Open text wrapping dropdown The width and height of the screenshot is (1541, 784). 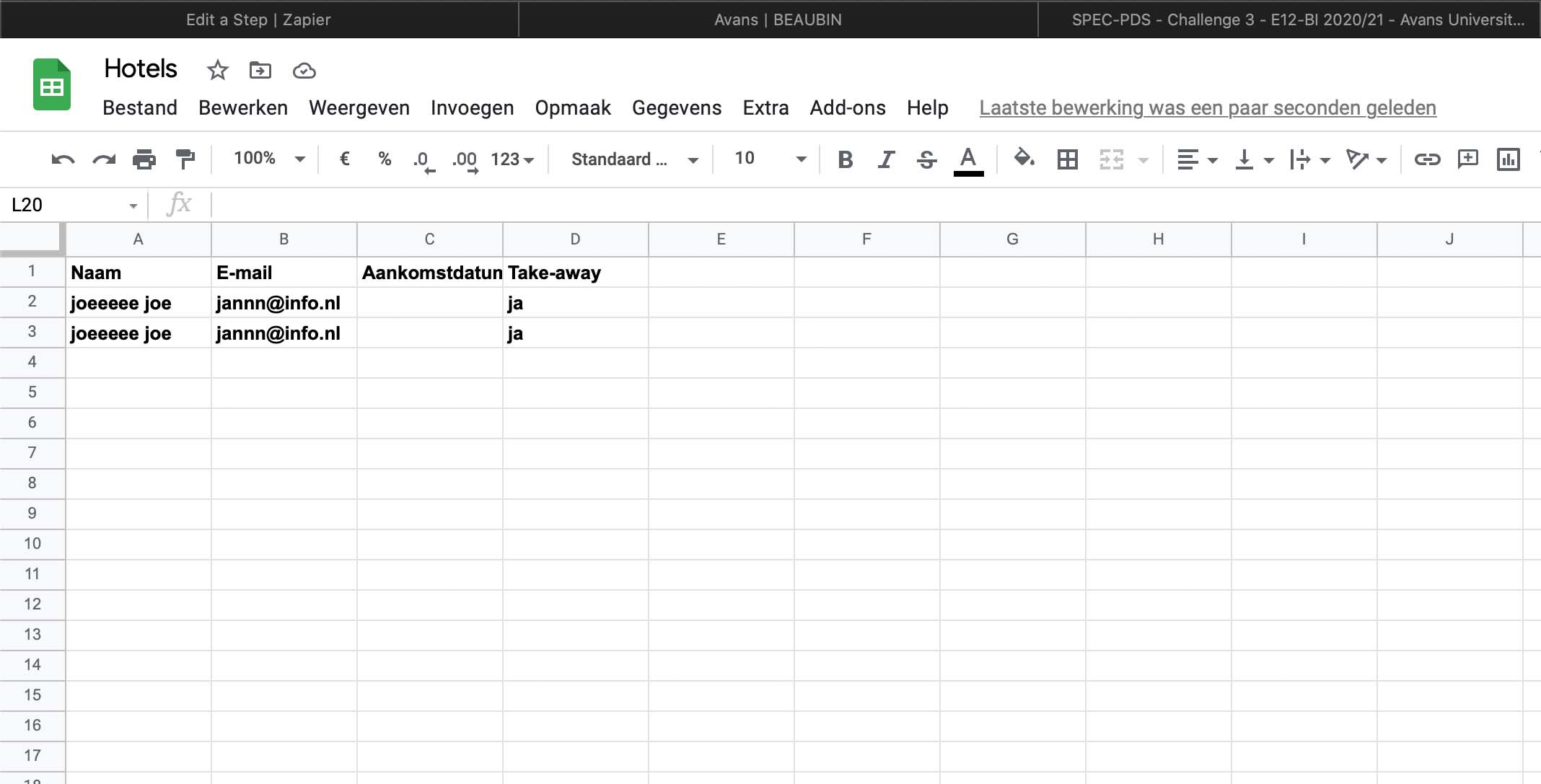[1309, 159]
